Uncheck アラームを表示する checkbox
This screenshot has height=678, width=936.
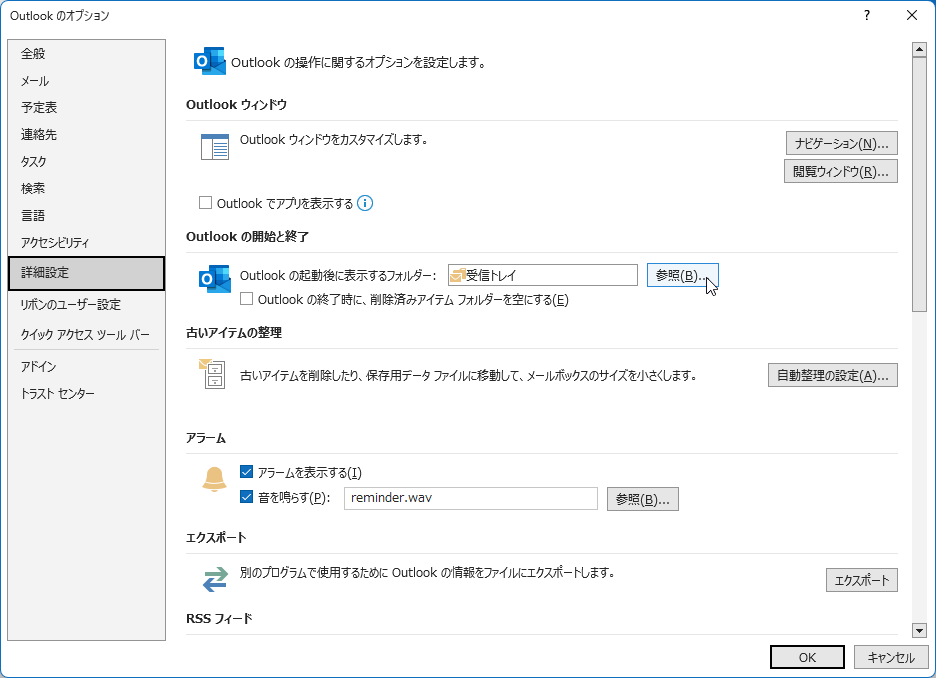[247, 472]
